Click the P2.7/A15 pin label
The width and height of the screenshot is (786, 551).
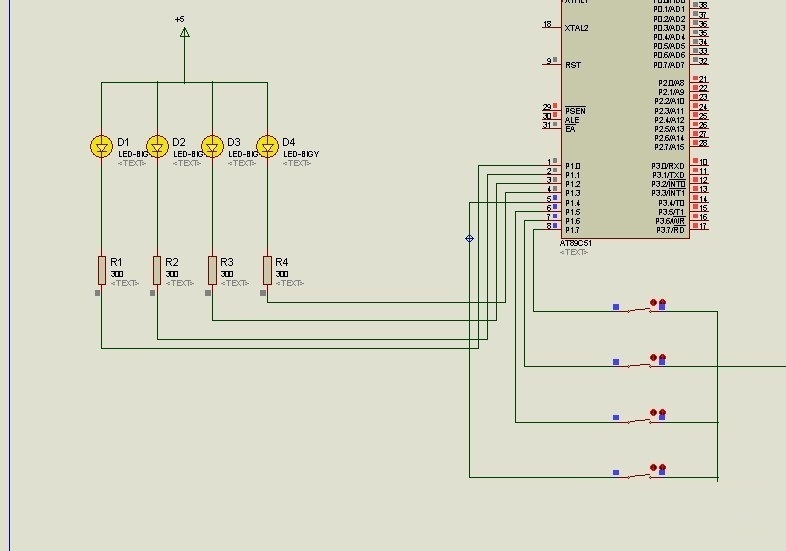pyautogui.click(x=669, y=147)
